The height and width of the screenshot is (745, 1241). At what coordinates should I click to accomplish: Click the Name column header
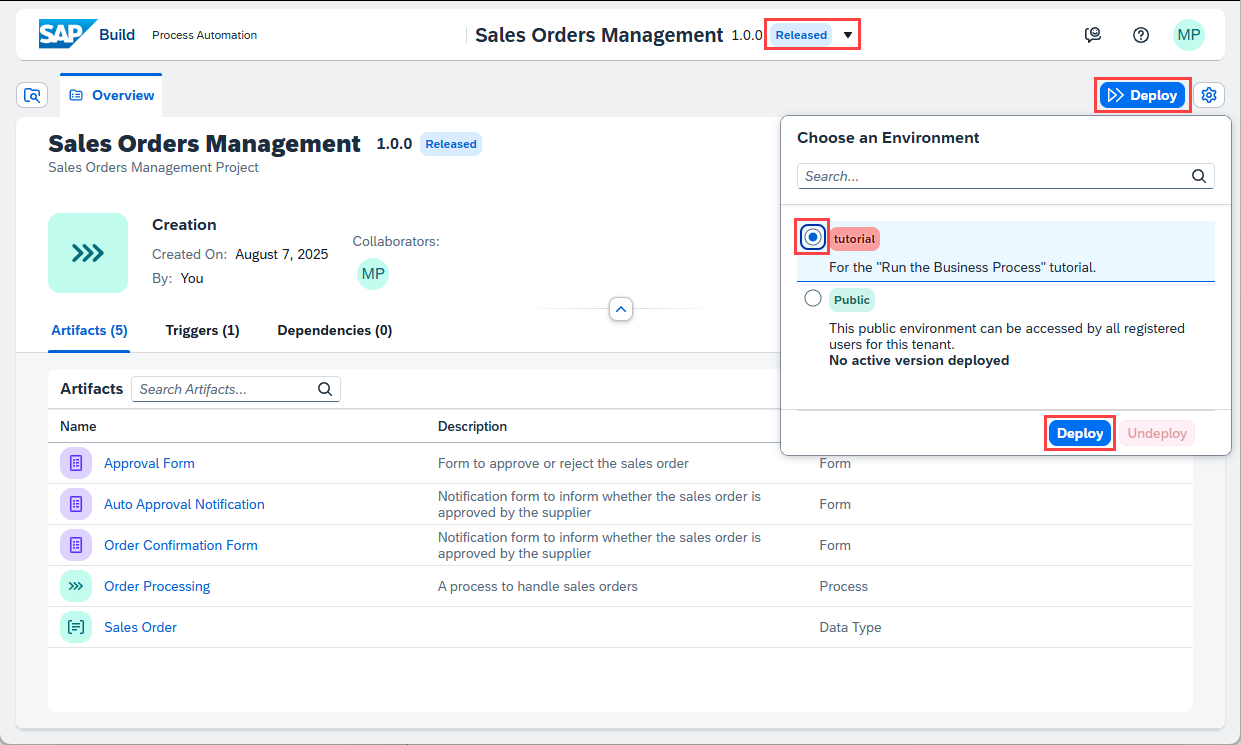pos(78,426)
